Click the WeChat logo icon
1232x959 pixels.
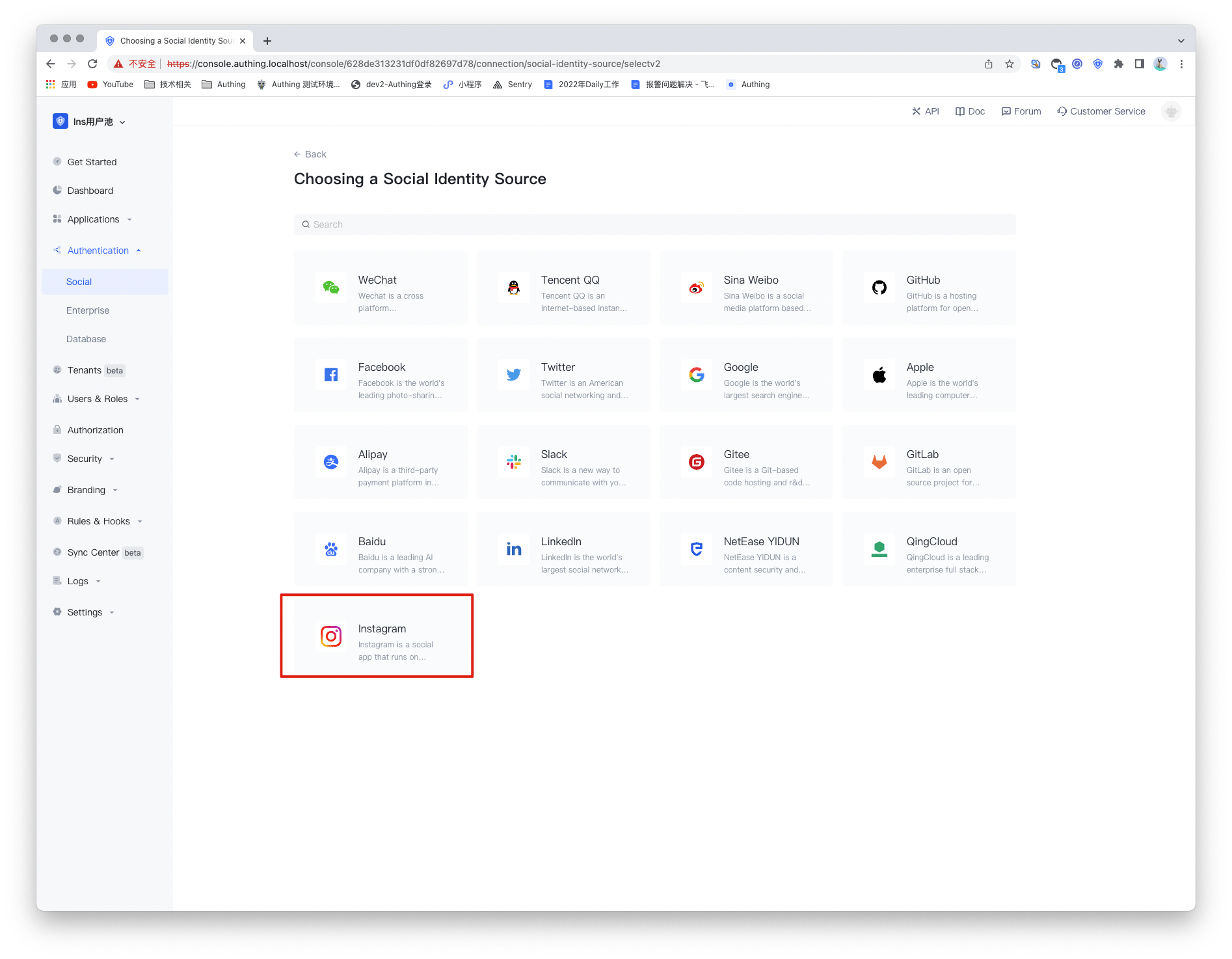click(x=330, y=288)
